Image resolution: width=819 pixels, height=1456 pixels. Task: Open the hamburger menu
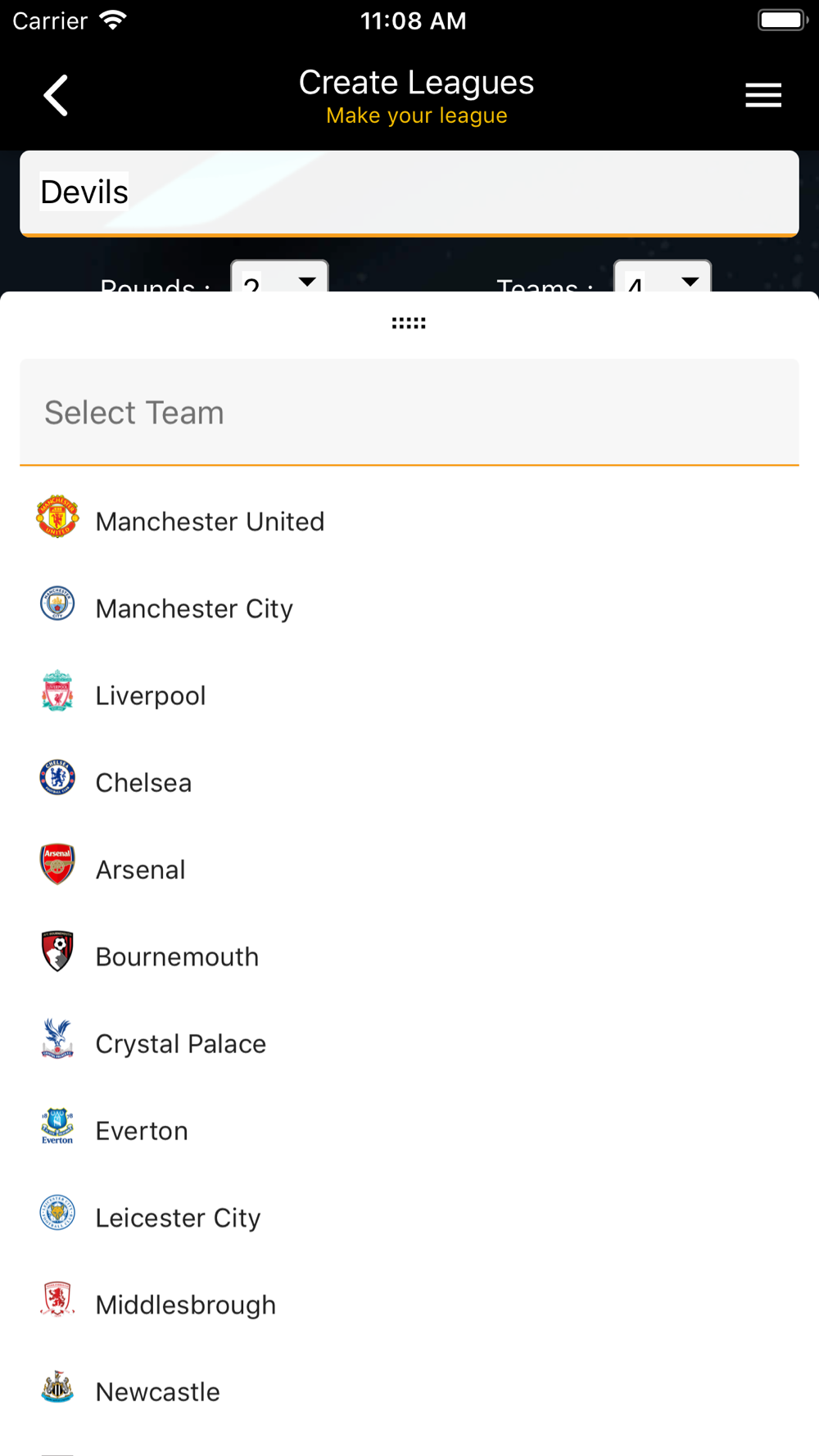(763, 95)
